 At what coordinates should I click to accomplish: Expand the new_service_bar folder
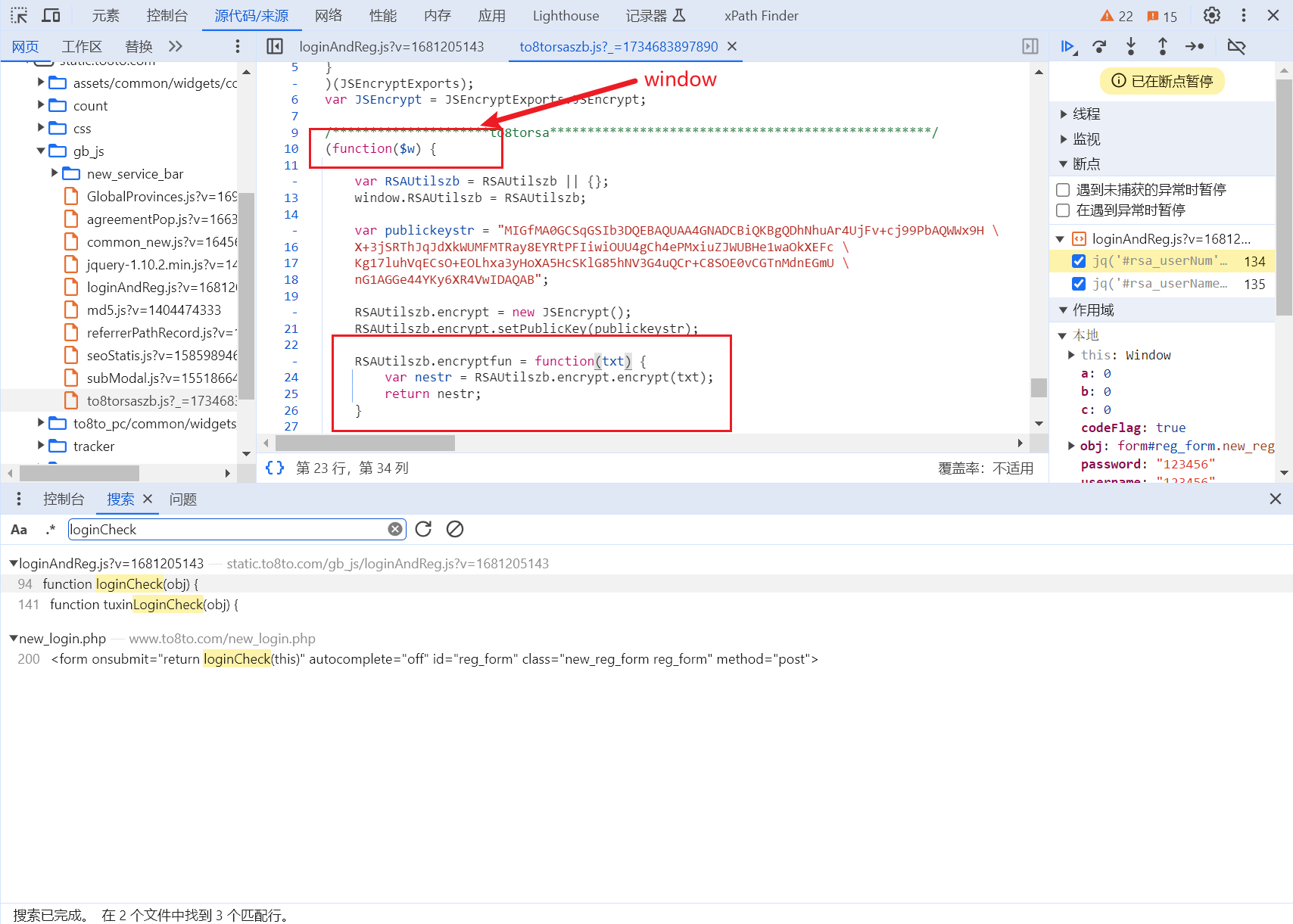[x=55, y=173]
